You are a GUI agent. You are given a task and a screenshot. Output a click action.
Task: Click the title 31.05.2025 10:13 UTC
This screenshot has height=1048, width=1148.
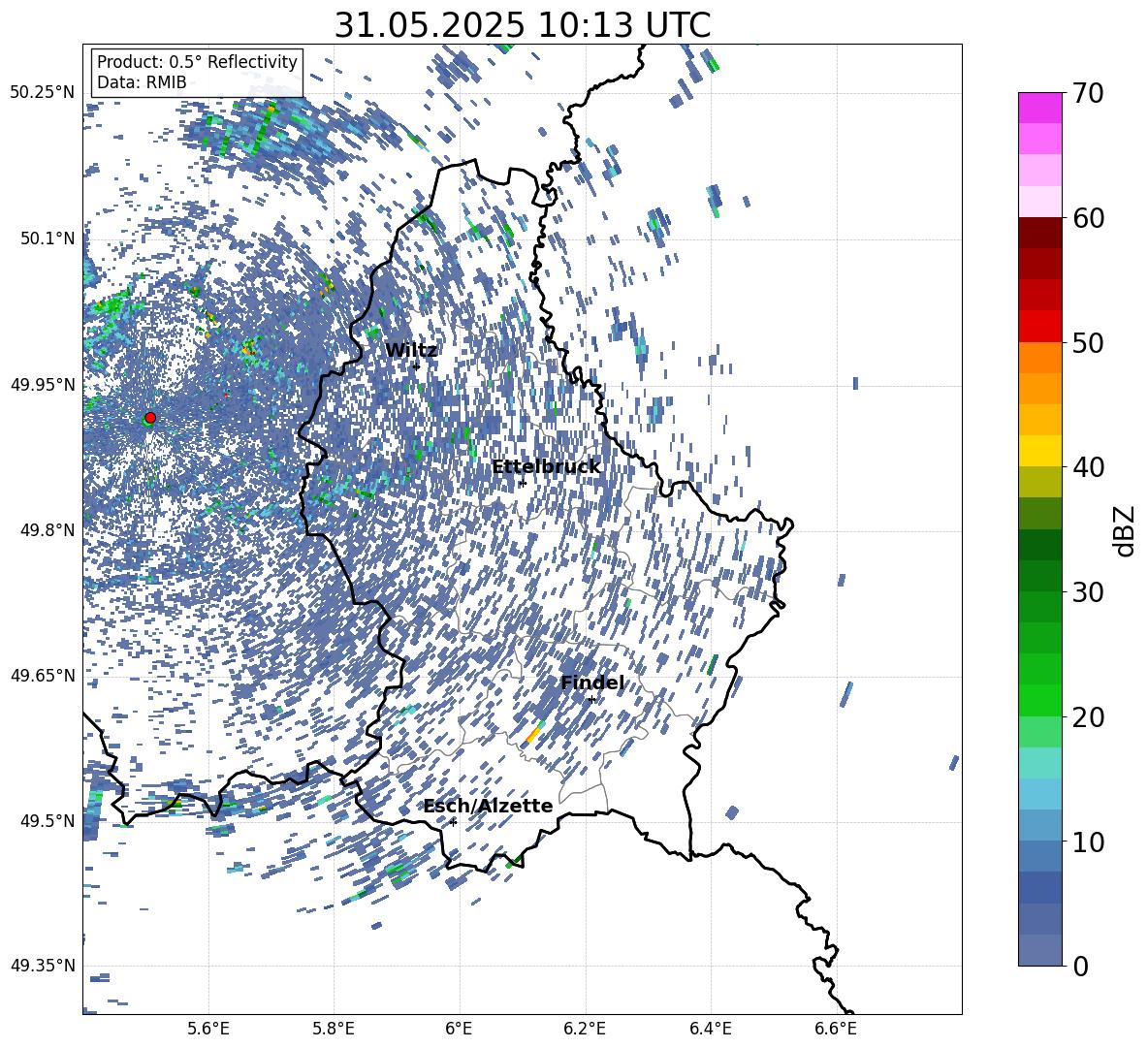(523, 25)
